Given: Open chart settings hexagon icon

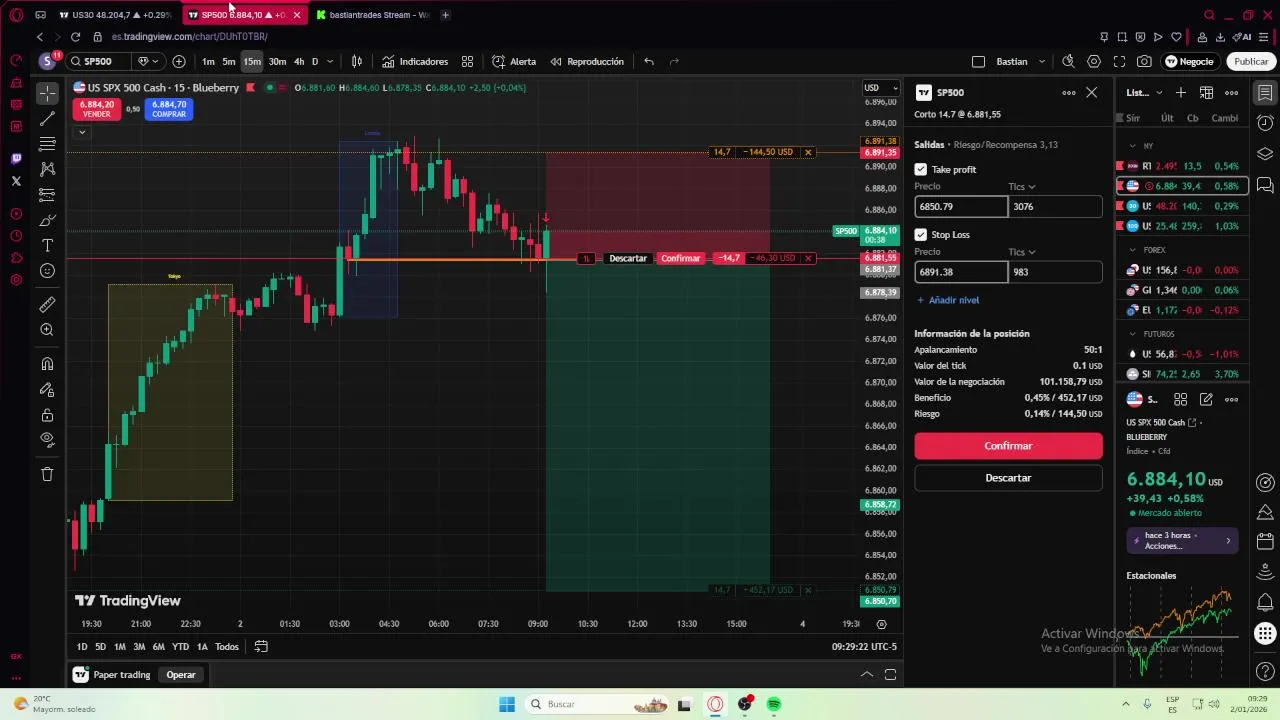Looking at the screenshot, I should point(1094,61).
